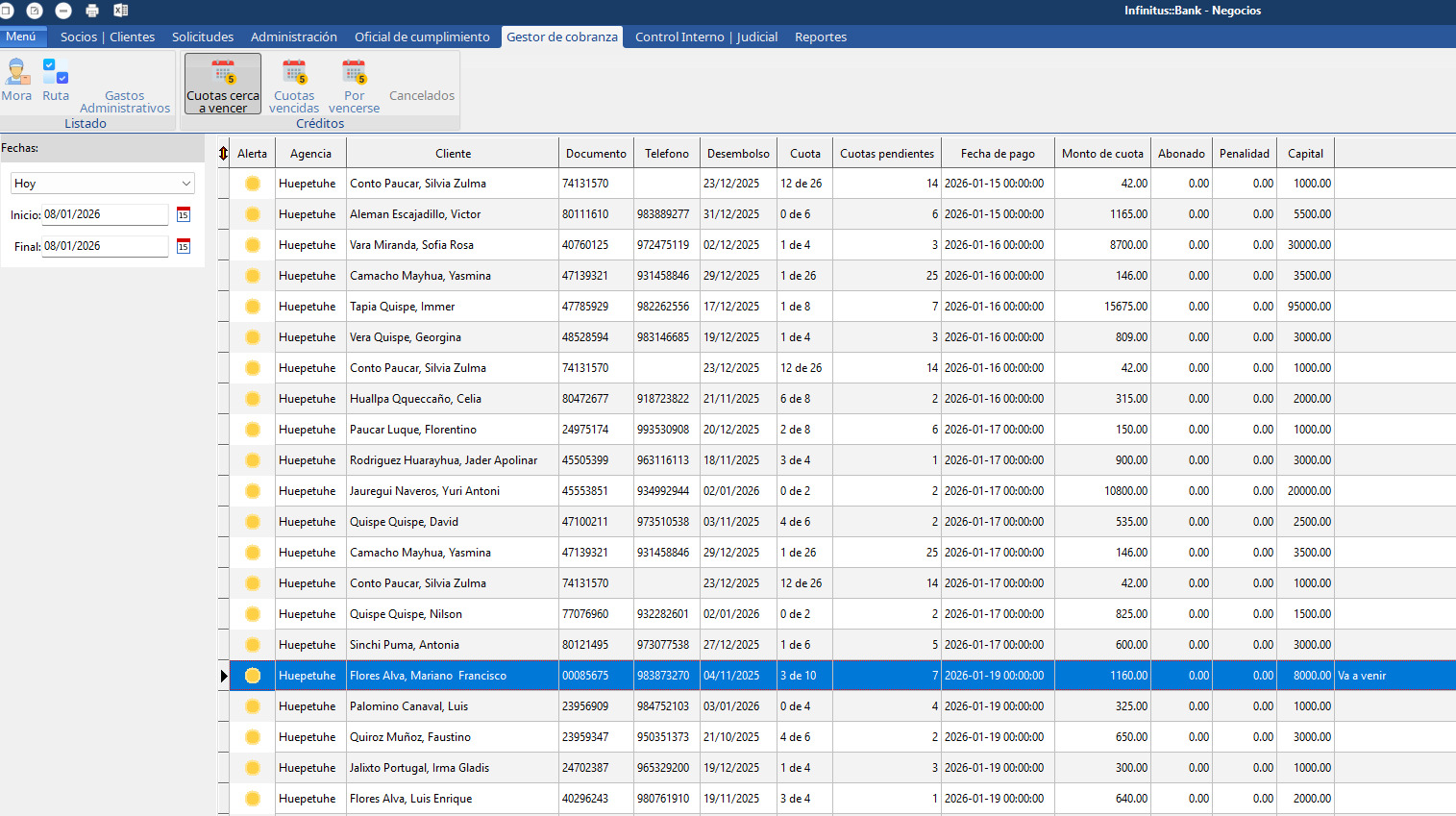Open calendar picker for Final date
The width and height of the screenshot is (1456, 816).
pos(184,247)
